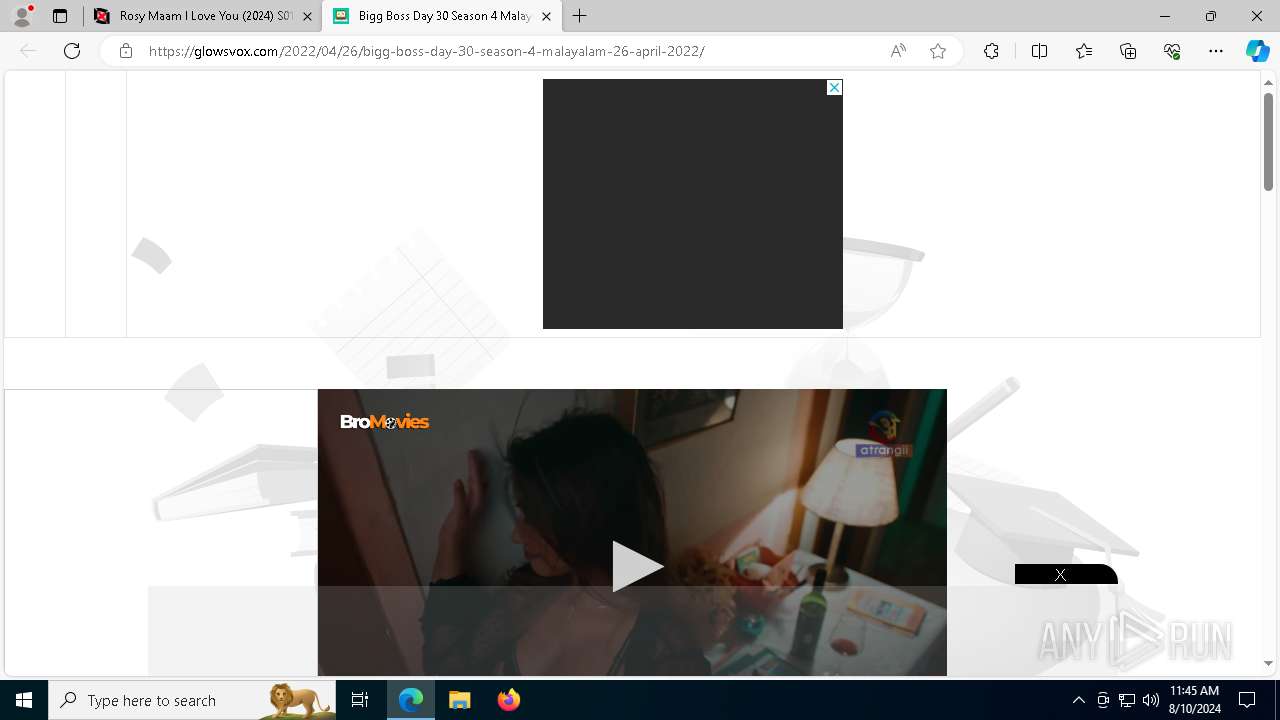Open Read aloud in address bar
This screenshot has height=720, width=1280.
click(x=898, y=51)
